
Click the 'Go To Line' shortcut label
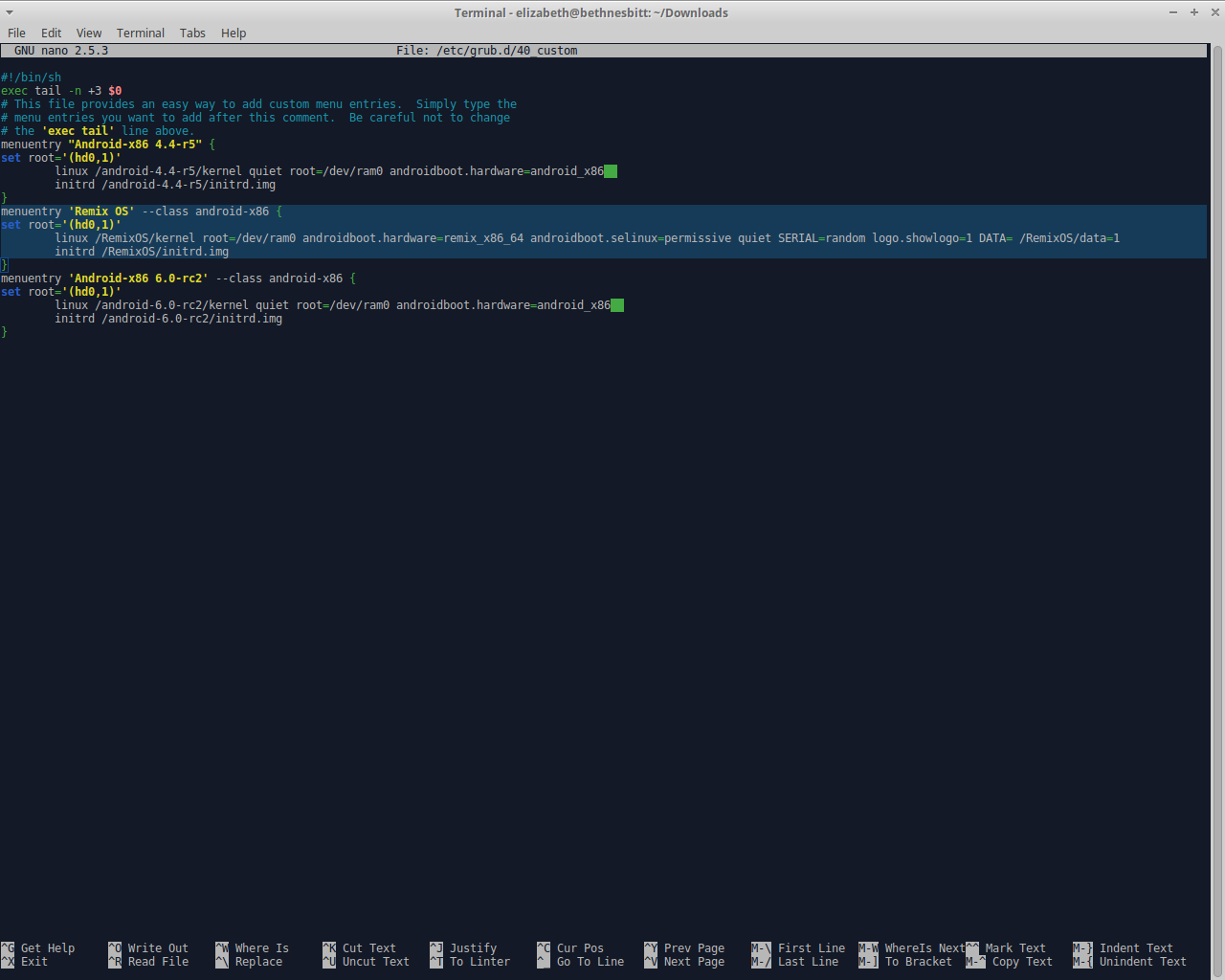tap(590, 962)
